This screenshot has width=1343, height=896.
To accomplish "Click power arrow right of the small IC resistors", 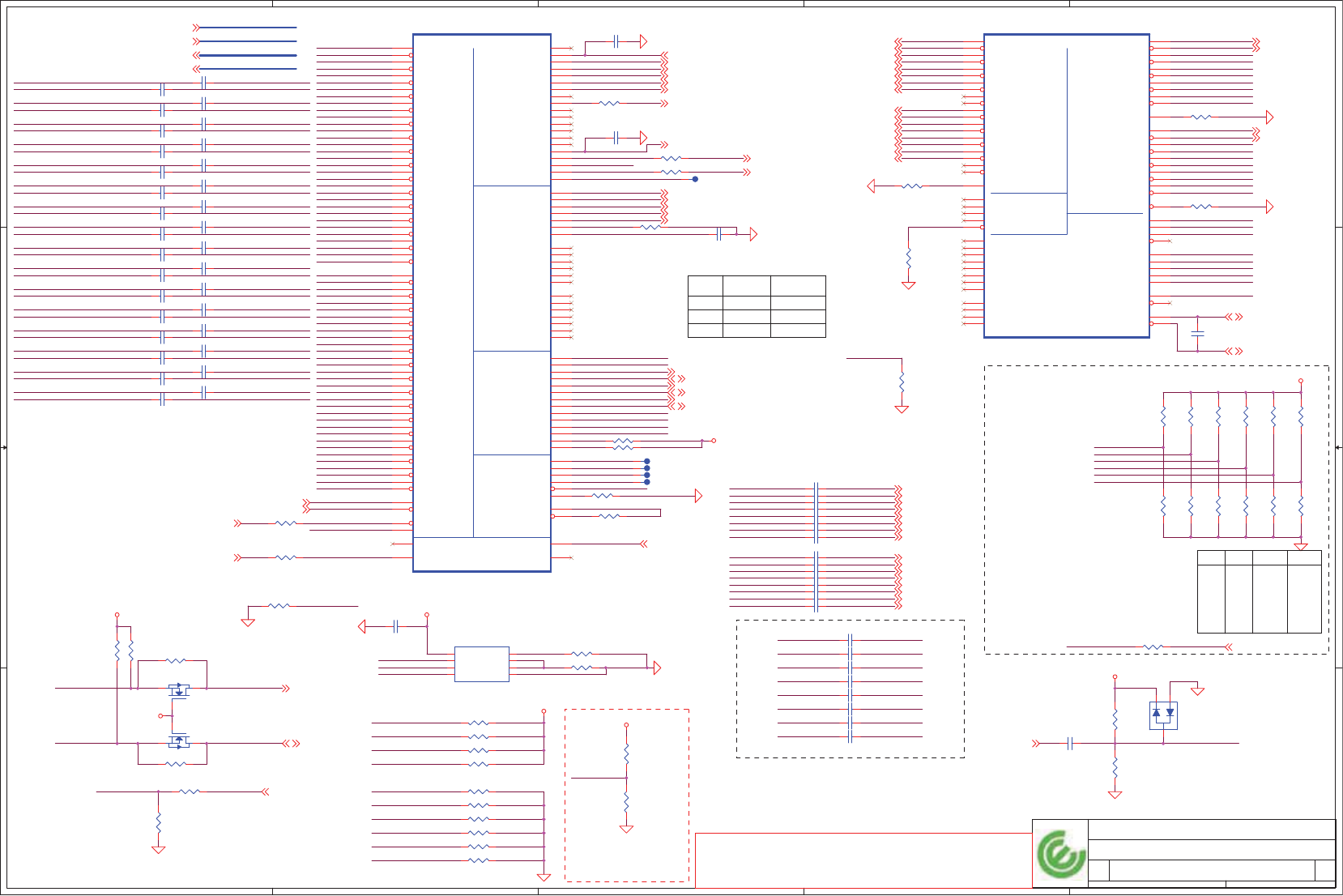I will click(657, 668).
